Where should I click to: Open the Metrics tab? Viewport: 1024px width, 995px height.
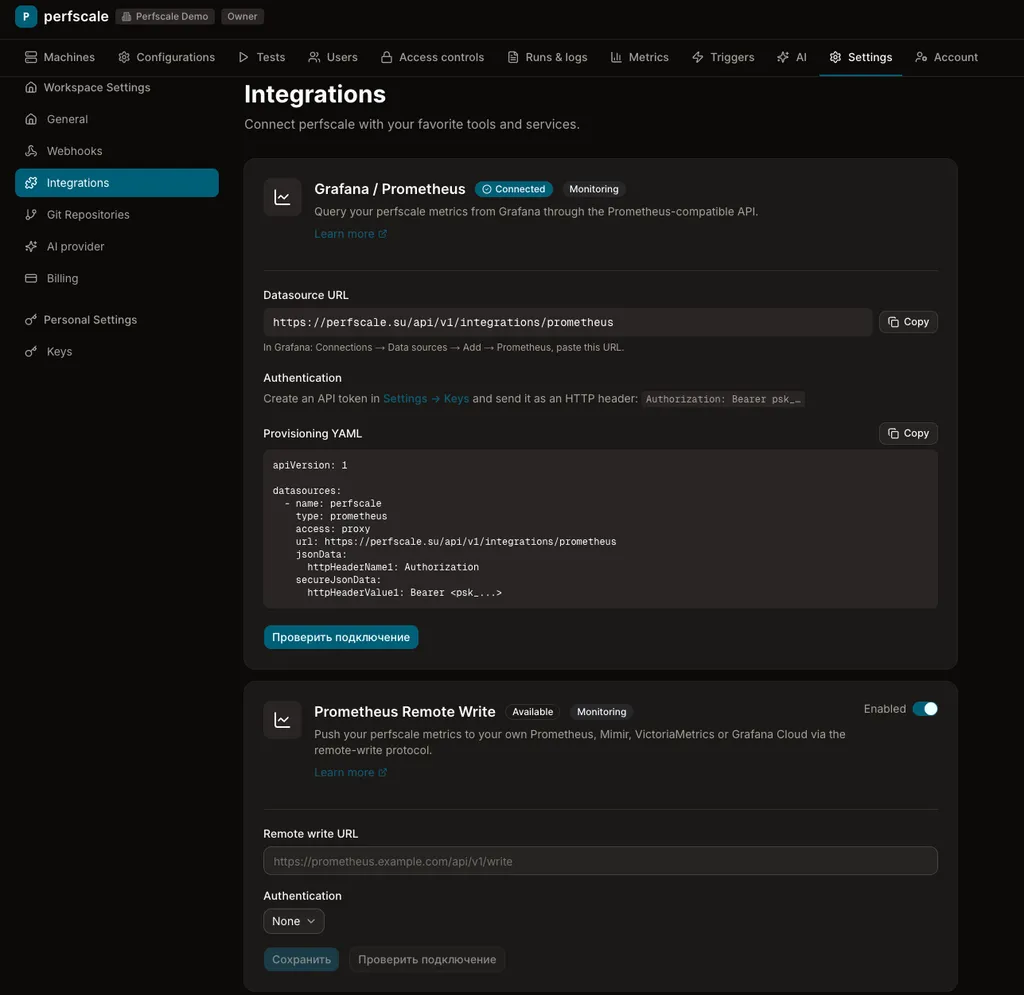coord(639,57)
